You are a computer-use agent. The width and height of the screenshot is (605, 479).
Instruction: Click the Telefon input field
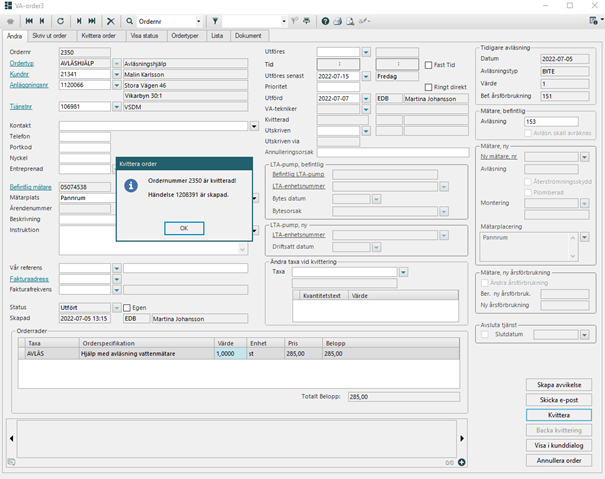coord(84,137)
